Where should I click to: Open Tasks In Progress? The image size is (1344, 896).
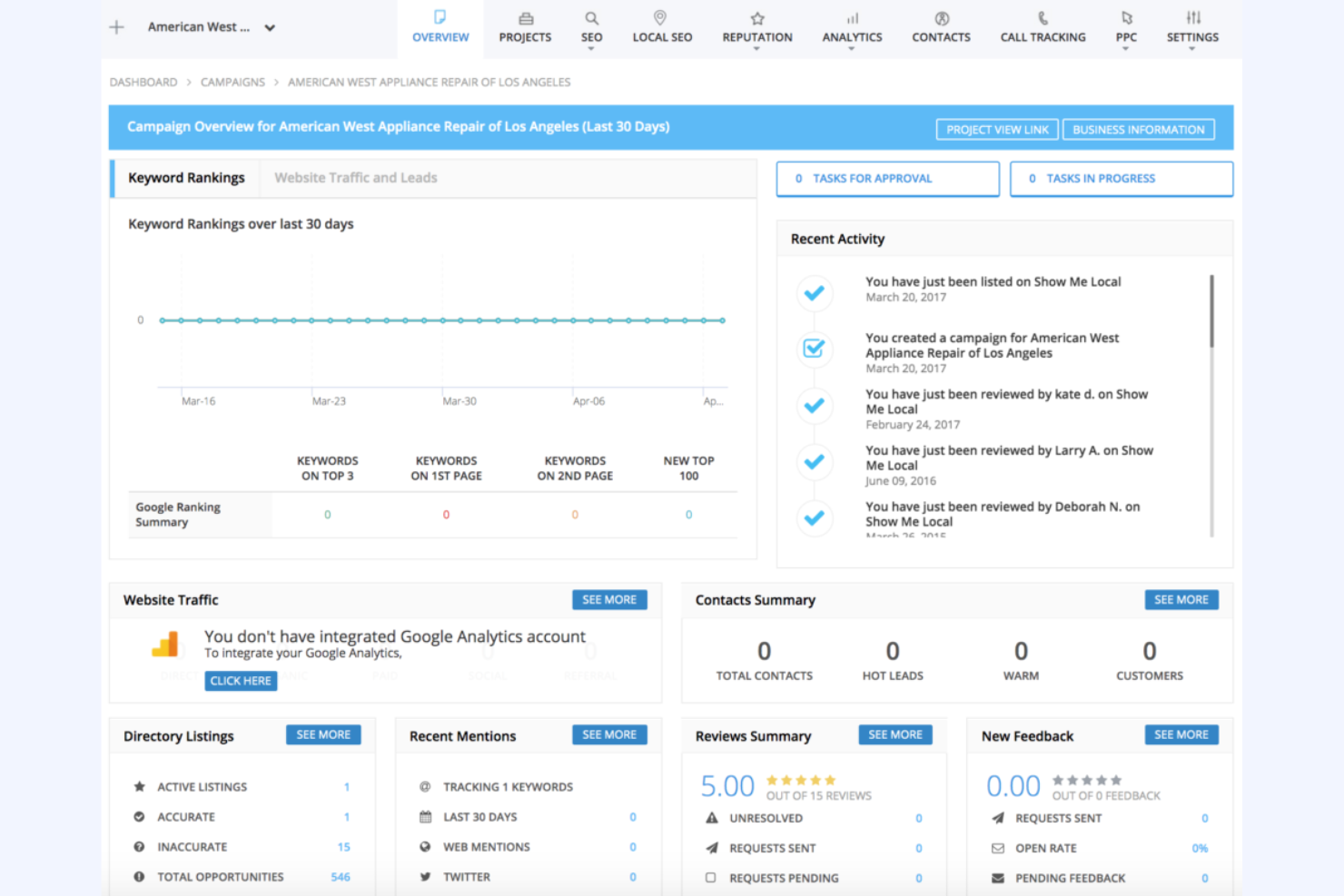point(1122,179)
